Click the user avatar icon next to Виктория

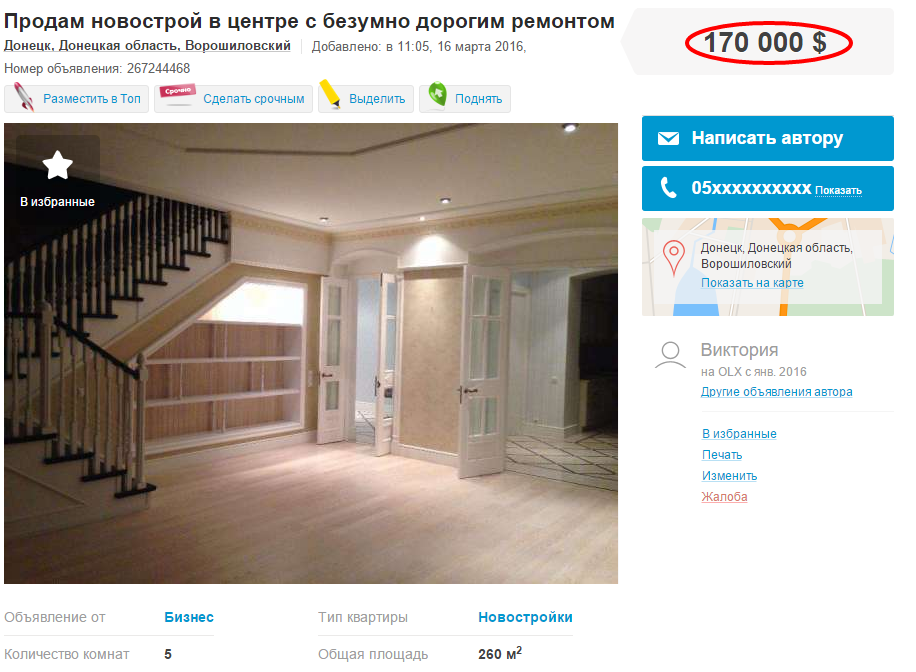coord(670,355)
